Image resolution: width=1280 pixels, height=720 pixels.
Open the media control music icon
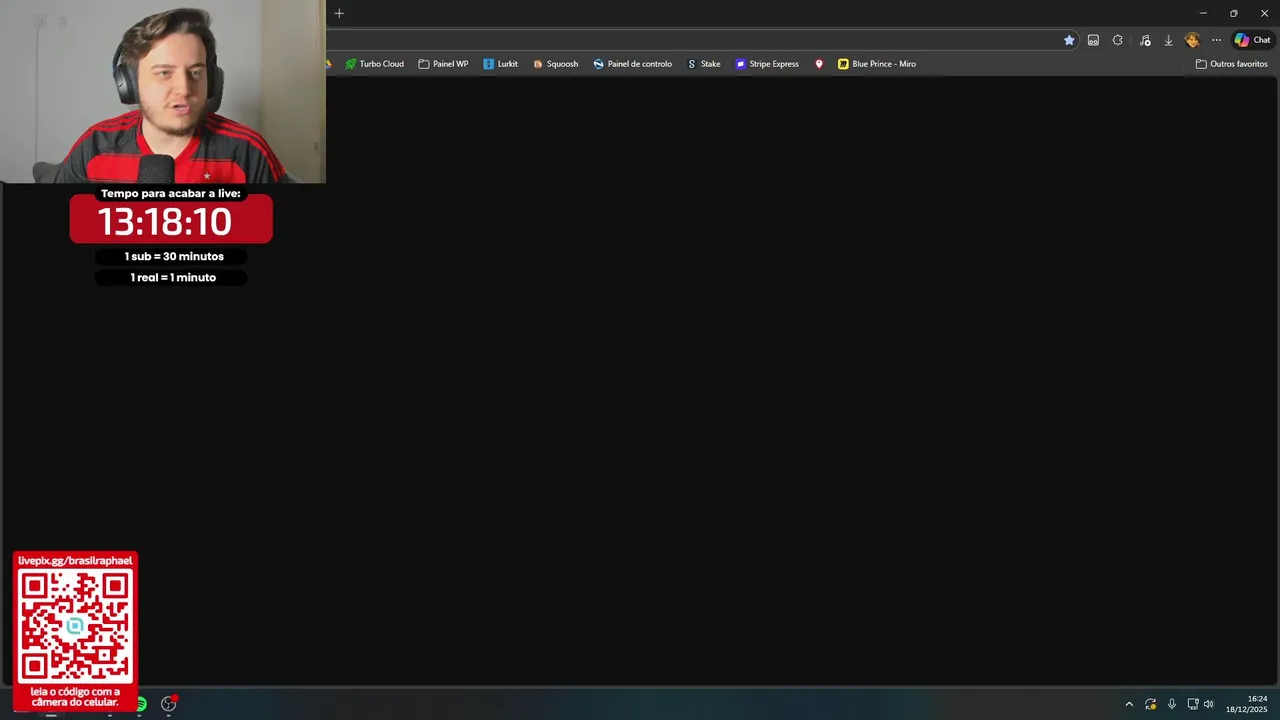[x=1145, y=40]
